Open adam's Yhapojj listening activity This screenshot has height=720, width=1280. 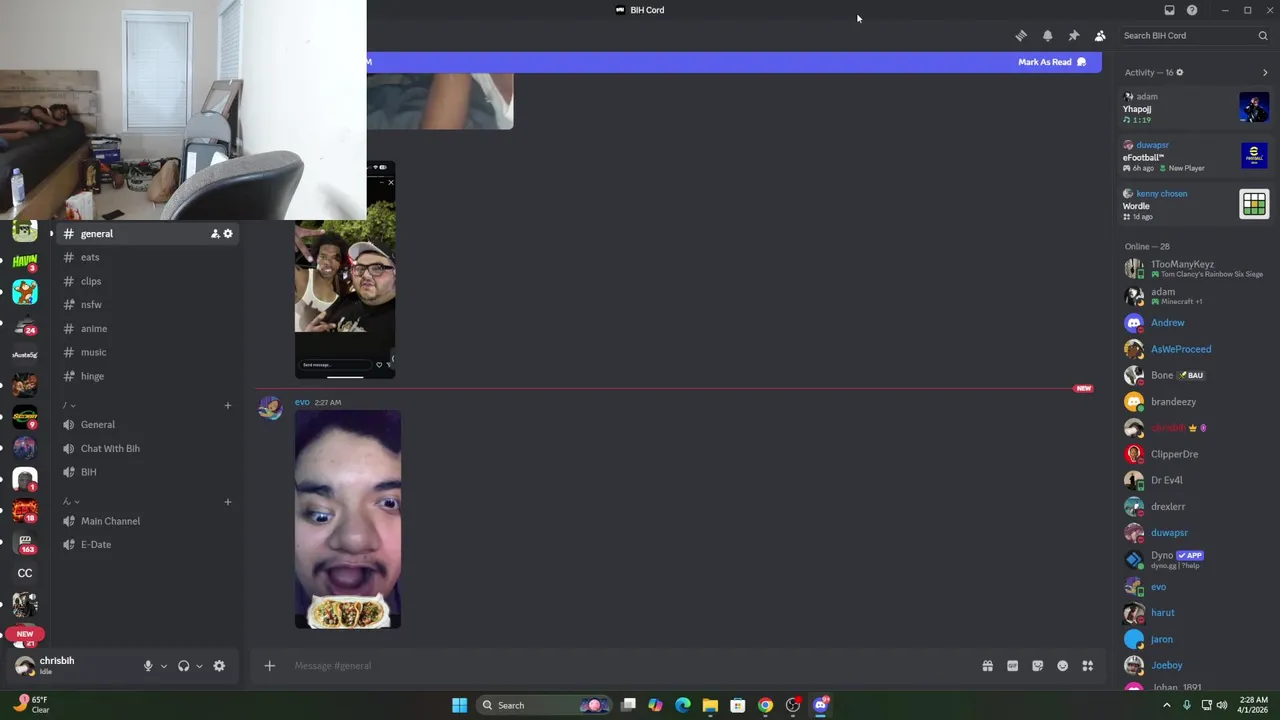pyautogui.click(x=1195, y=107)
